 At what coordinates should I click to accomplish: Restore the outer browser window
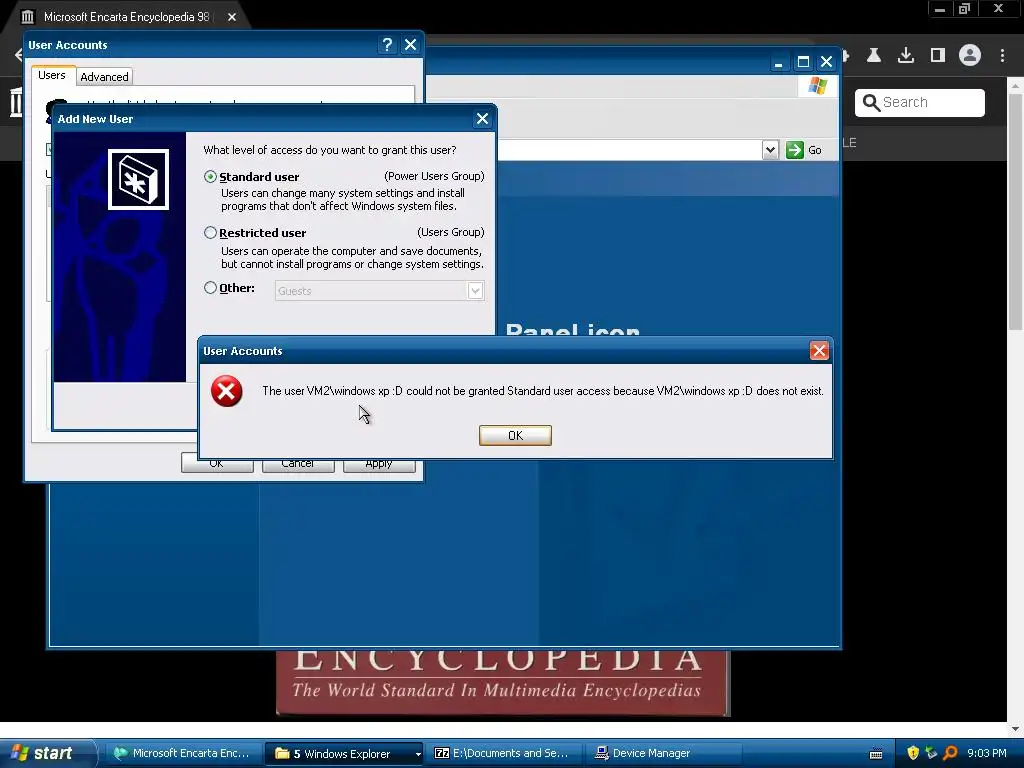click(965, 9)
